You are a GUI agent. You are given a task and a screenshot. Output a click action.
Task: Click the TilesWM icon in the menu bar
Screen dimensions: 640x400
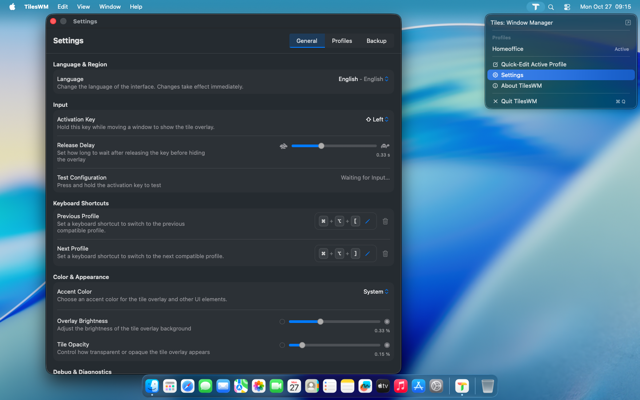point(536,7)
